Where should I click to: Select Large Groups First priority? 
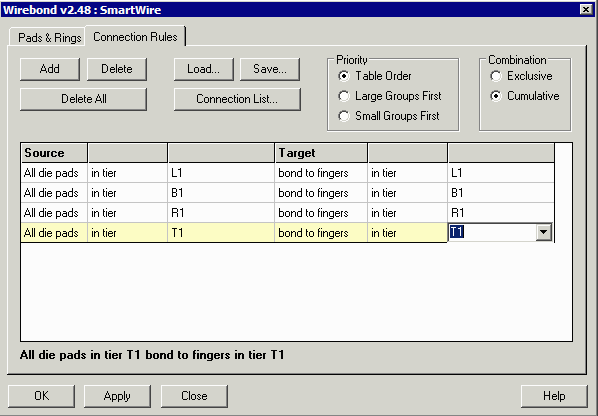[390, 96]
